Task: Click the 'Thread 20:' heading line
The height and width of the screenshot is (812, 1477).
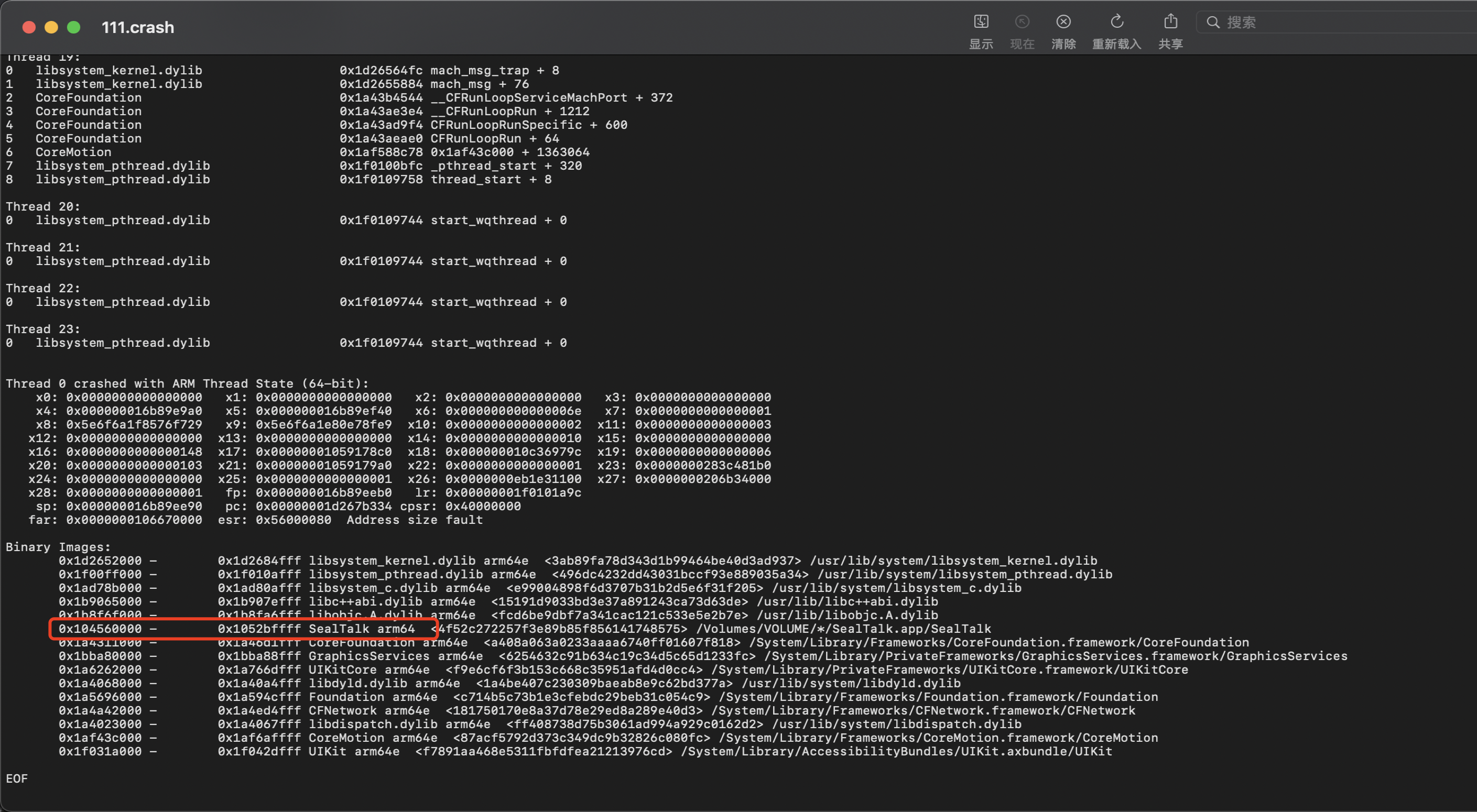Action: [43, 206]
